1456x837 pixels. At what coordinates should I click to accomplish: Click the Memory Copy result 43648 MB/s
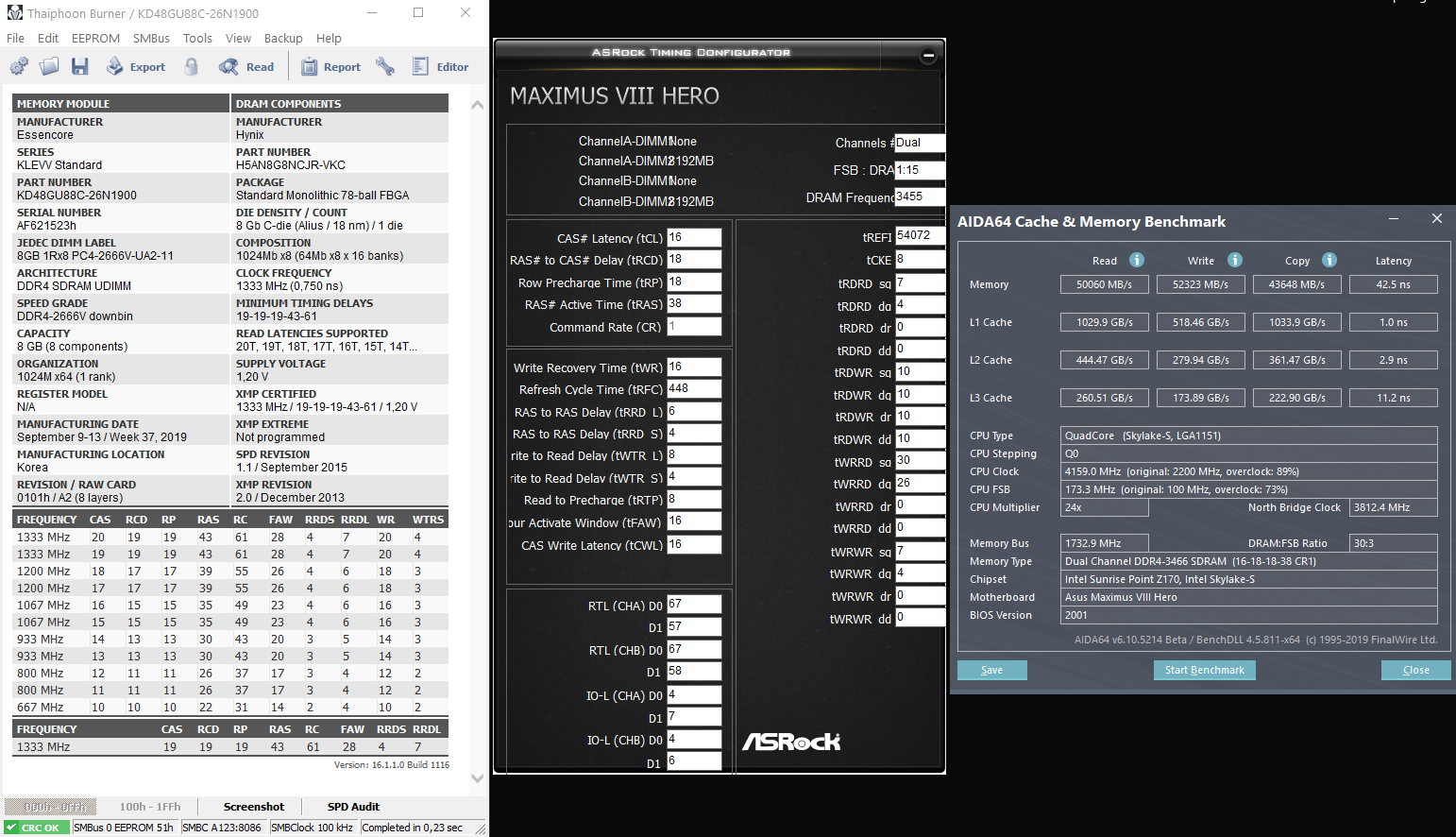[x=1297, y=284]
